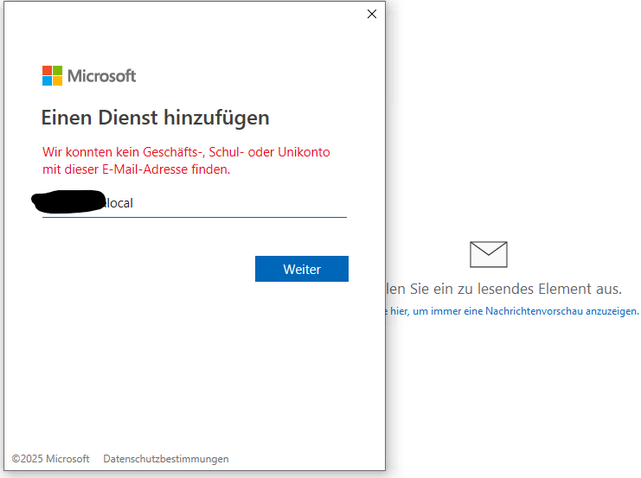Click the red line mit dieser E-Mail-Adresse finden
This screenshot has height=478, width=641.
pos(137,169)
